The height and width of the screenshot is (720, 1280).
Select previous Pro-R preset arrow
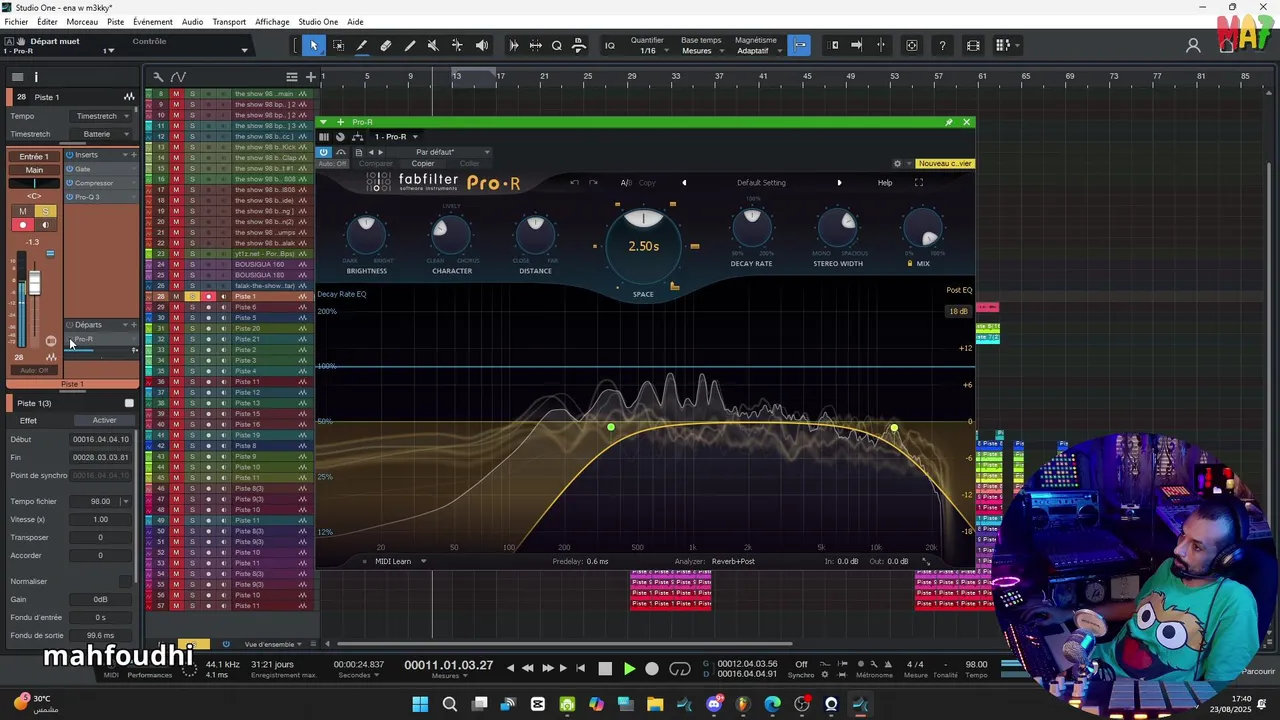684,182
